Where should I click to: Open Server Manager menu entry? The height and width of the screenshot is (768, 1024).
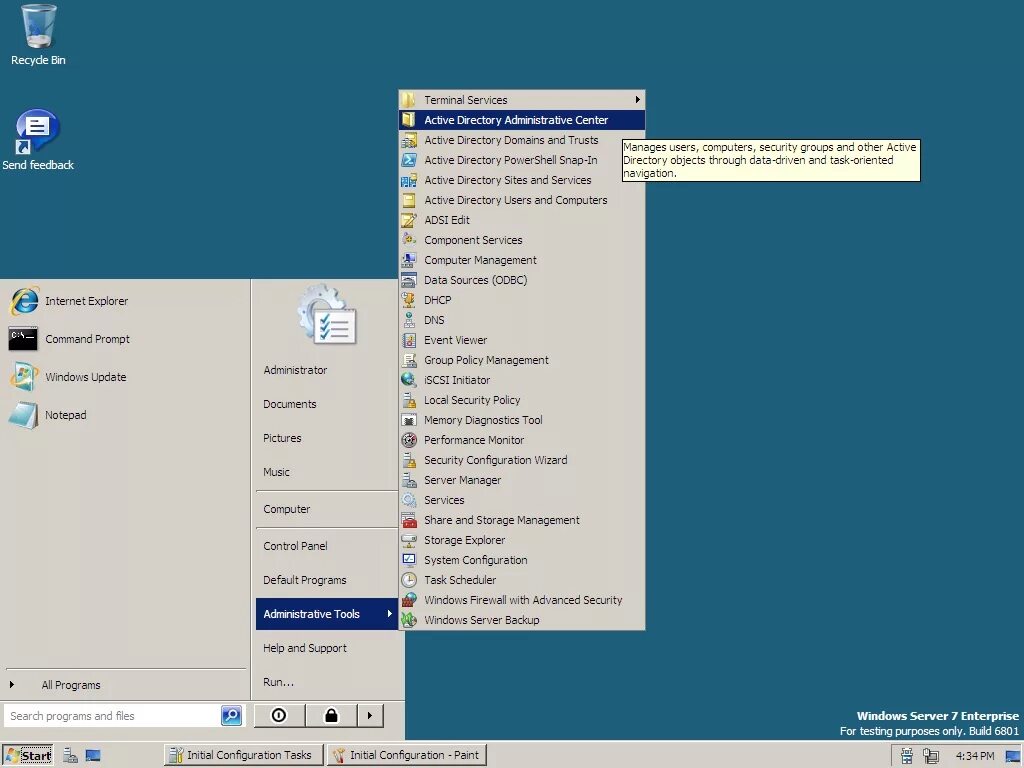click(x=522, y=481)
